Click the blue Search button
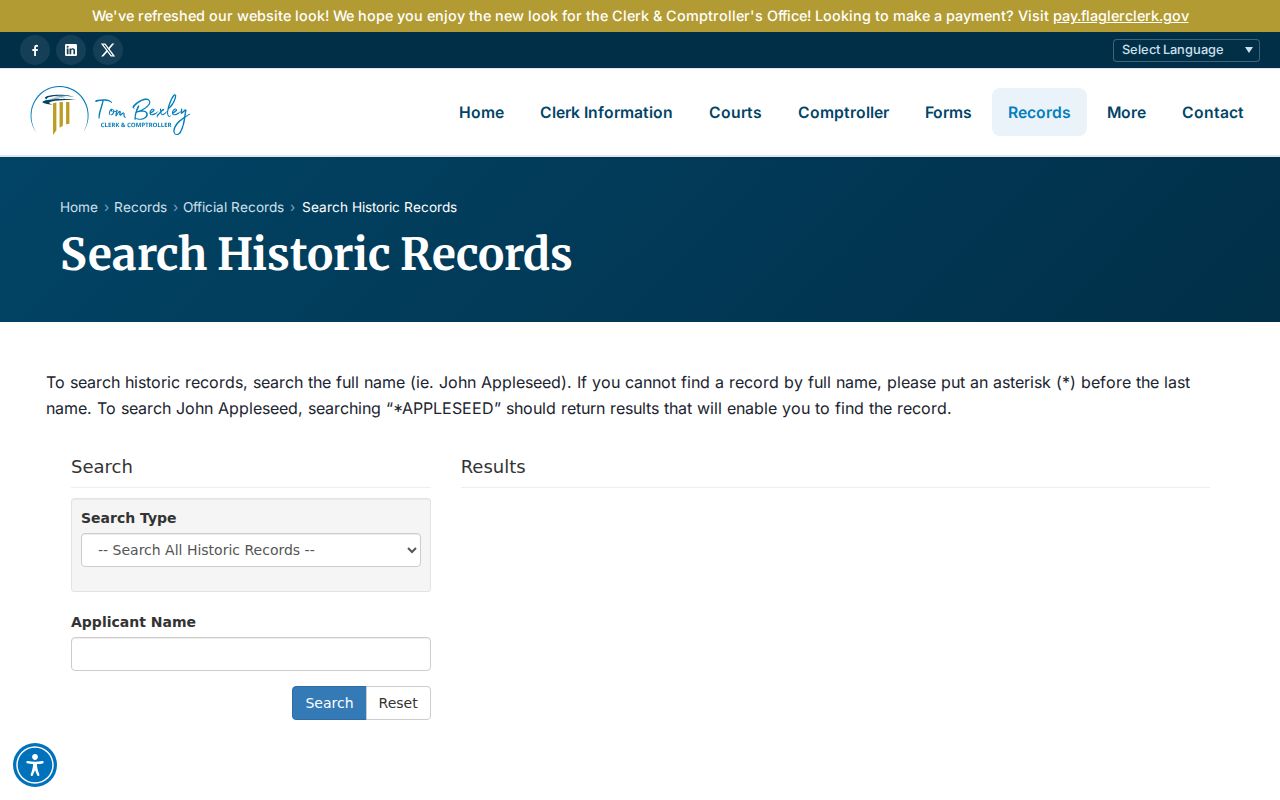Image resolution: width=1280 pixels, height=800 pixels. [x=329, y=703]
